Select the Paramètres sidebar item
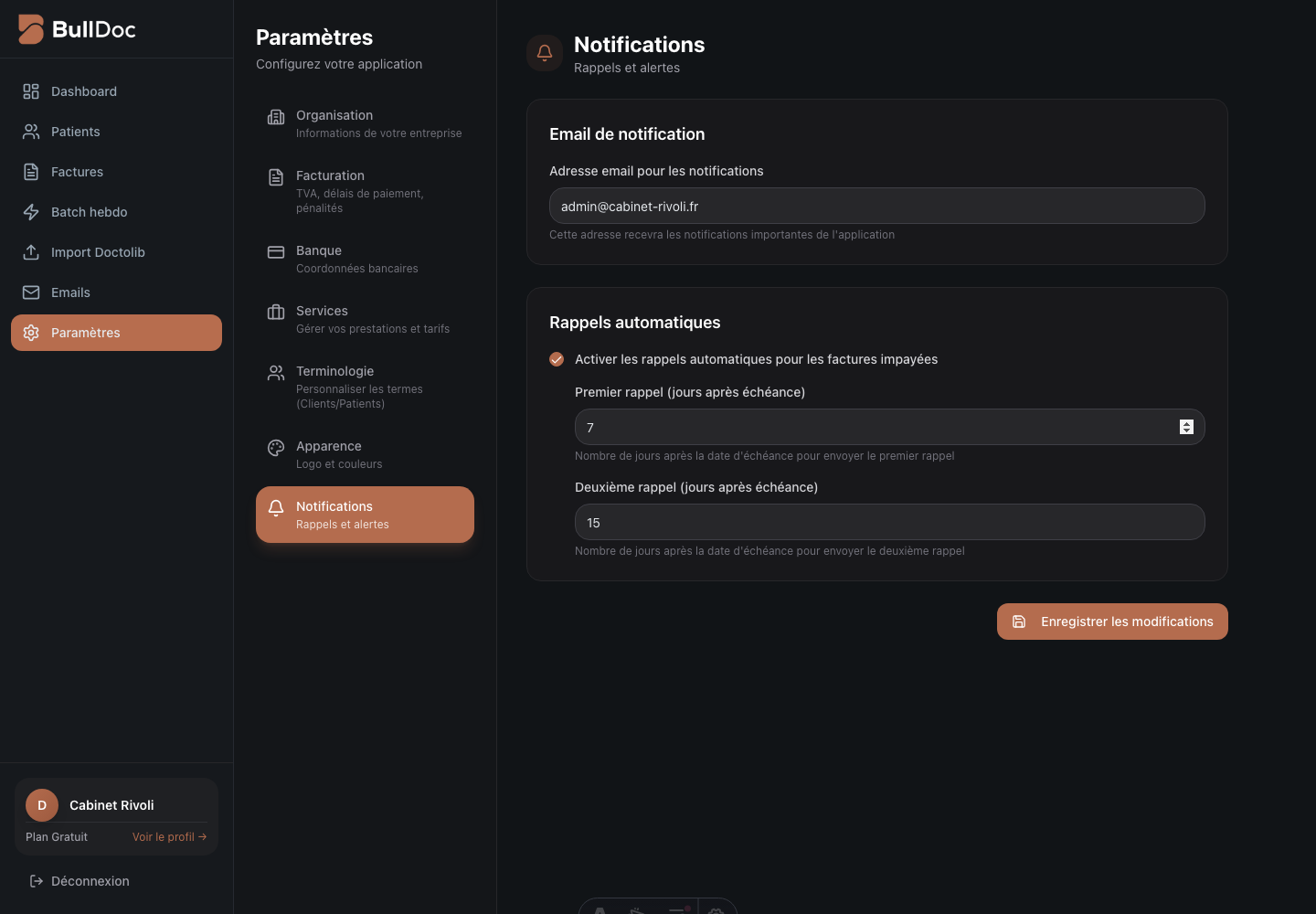The height and width of the screenshot is (914, 1316). 116,333
